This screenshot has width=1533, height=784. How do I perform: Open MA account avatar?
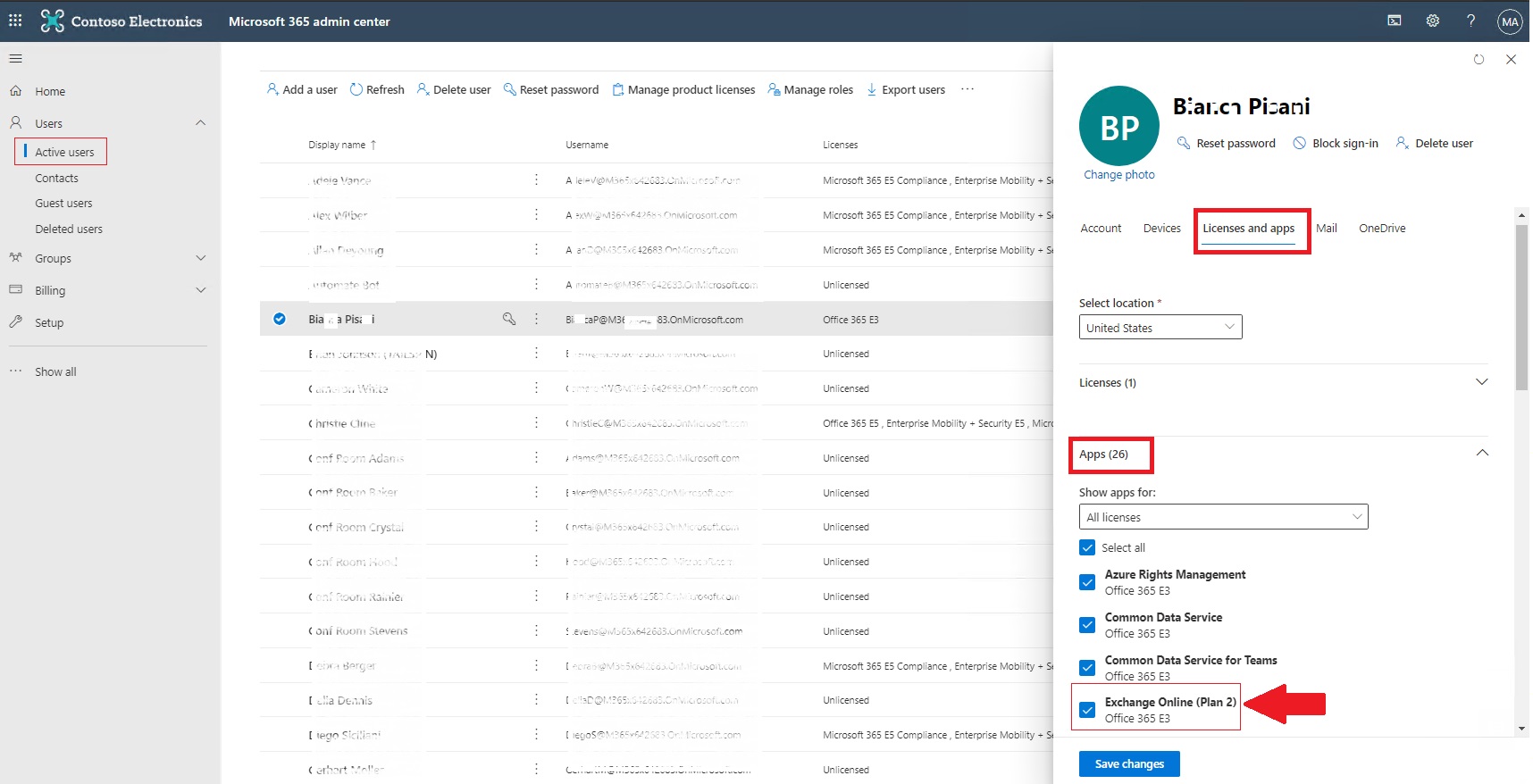[1510, 21]
